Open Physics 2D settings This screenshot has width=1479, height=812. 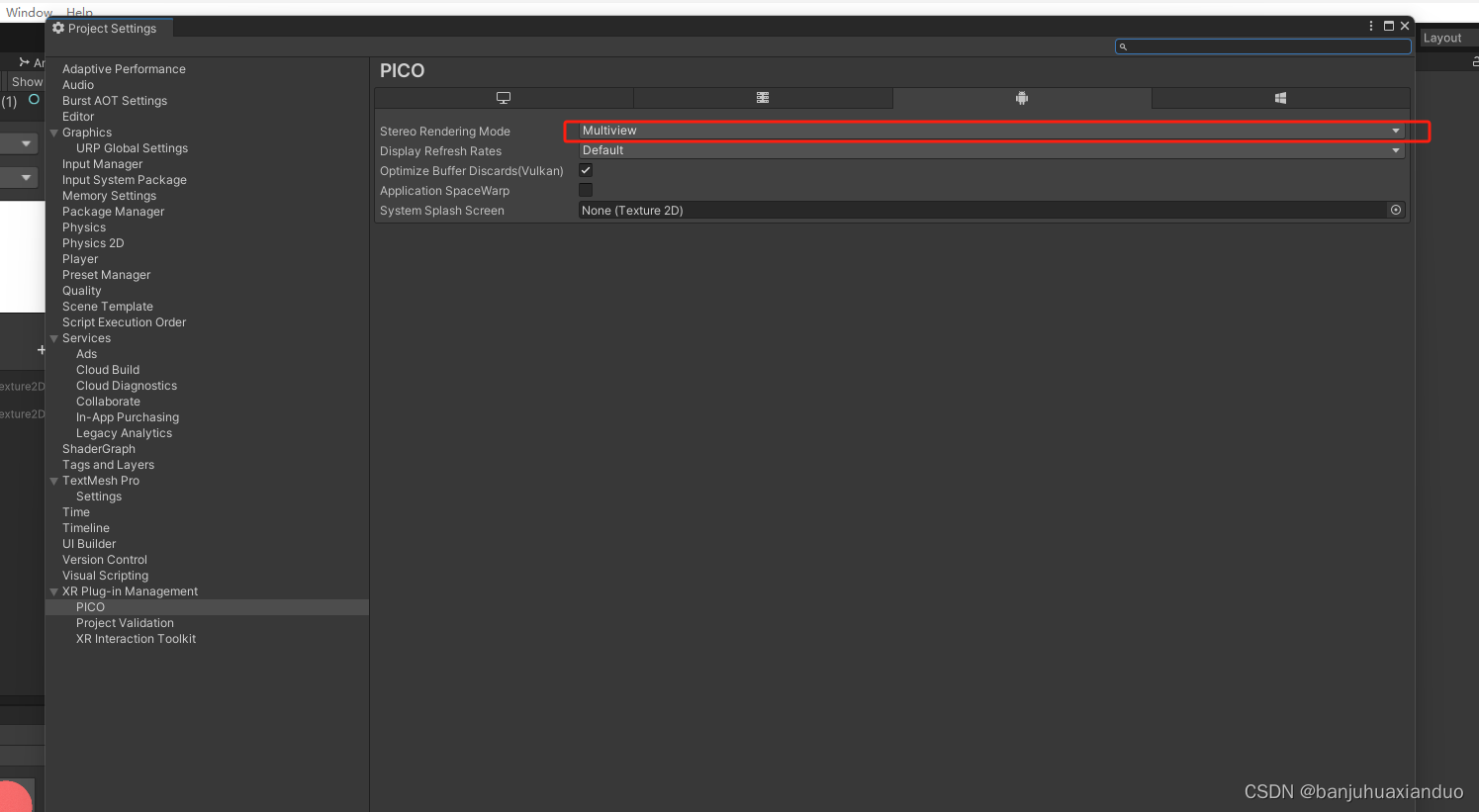click(x=93, y=243)
